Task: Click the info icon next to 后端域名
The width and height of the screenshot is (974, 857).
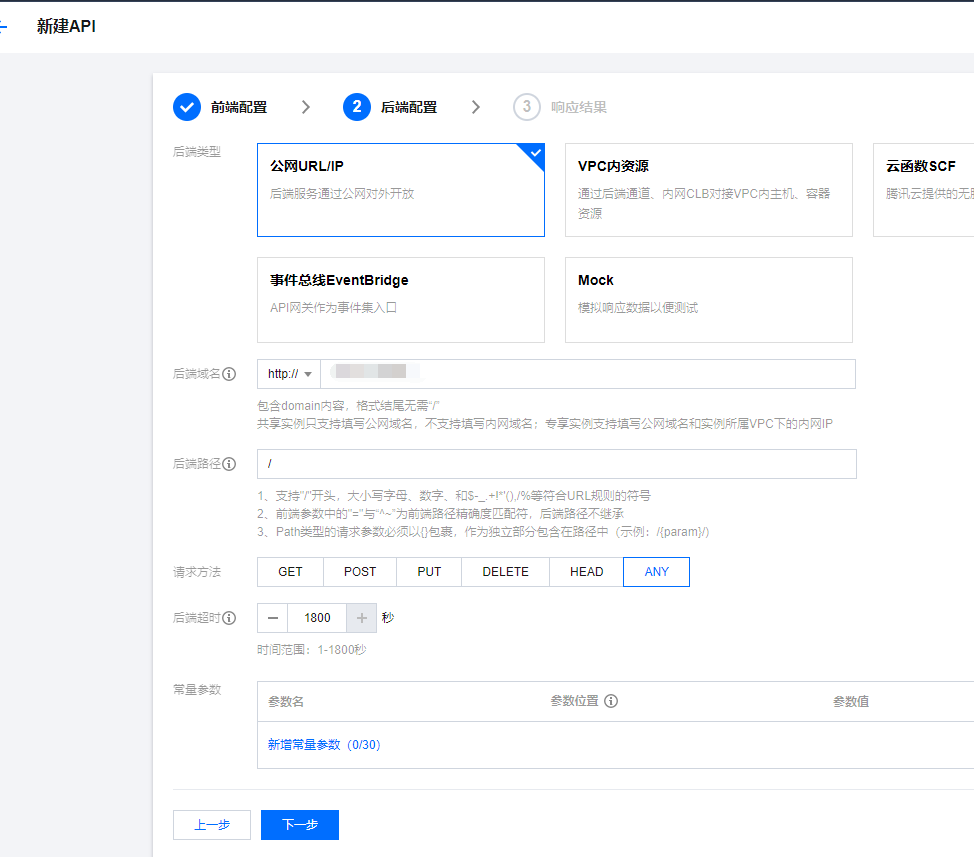Action: [x=229, y=374]
